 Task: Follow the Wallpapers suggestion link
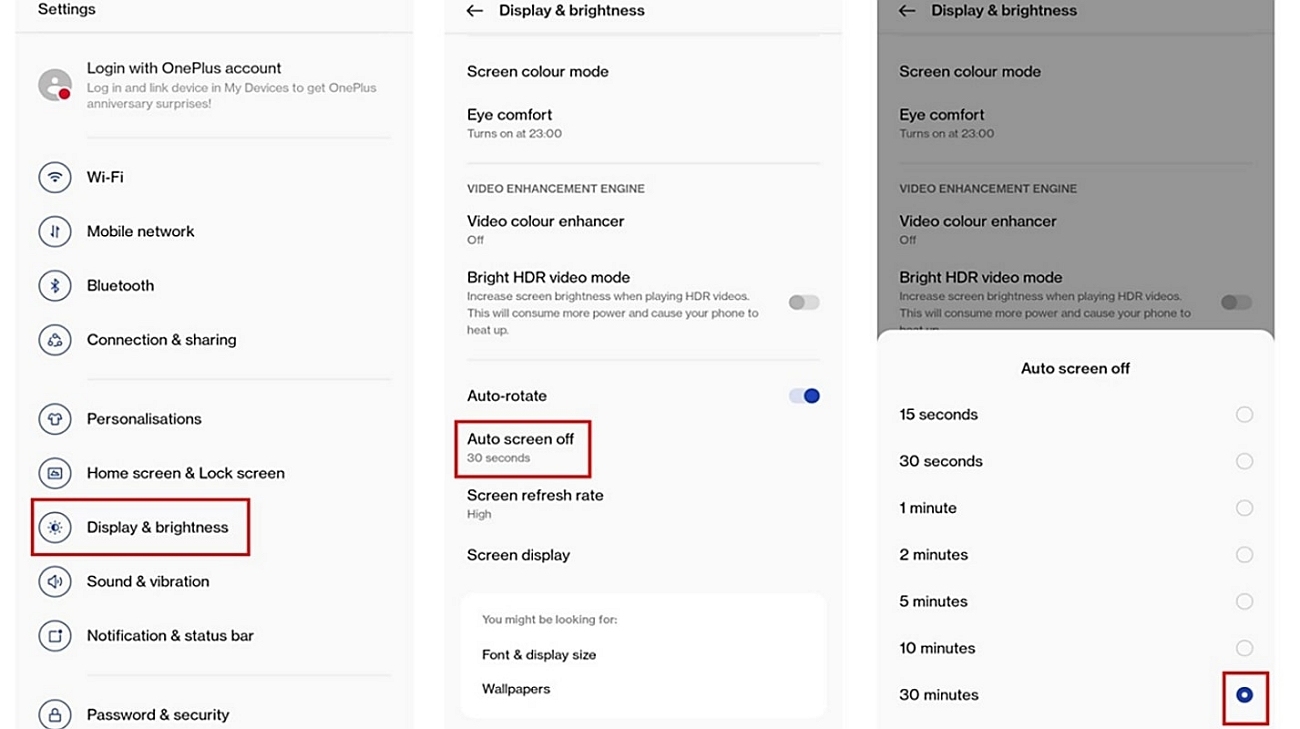(x=516, y=689)
